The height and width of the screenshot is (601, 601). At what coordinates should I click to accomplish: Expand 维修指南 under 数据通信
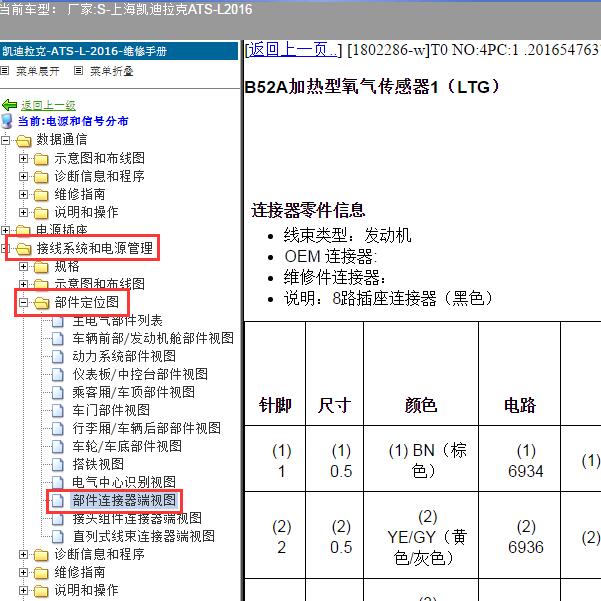[x=23, y=194]
